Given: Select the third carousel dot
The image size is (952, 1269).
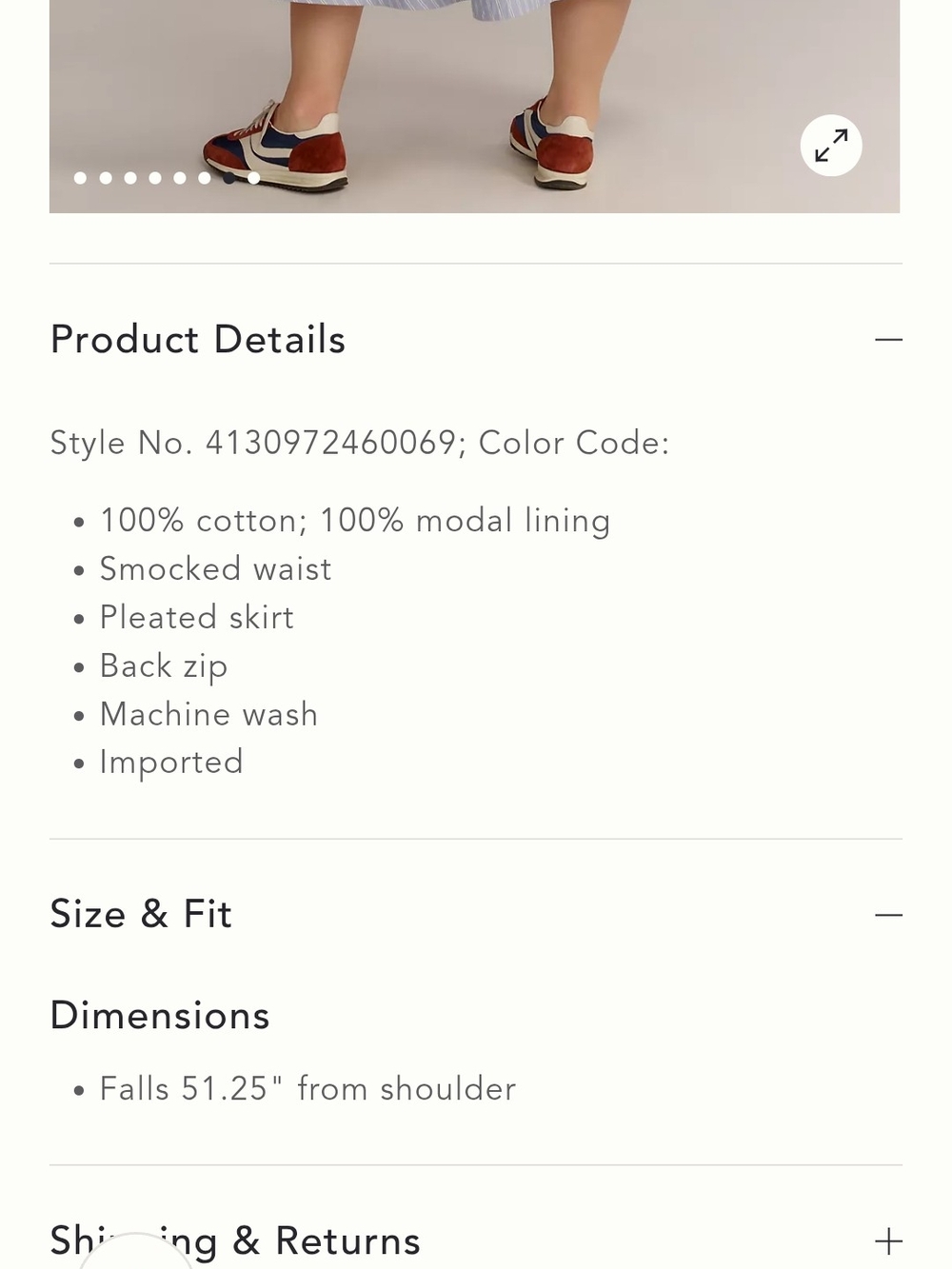Looking at the screenshot, I should tap(130, 178).
